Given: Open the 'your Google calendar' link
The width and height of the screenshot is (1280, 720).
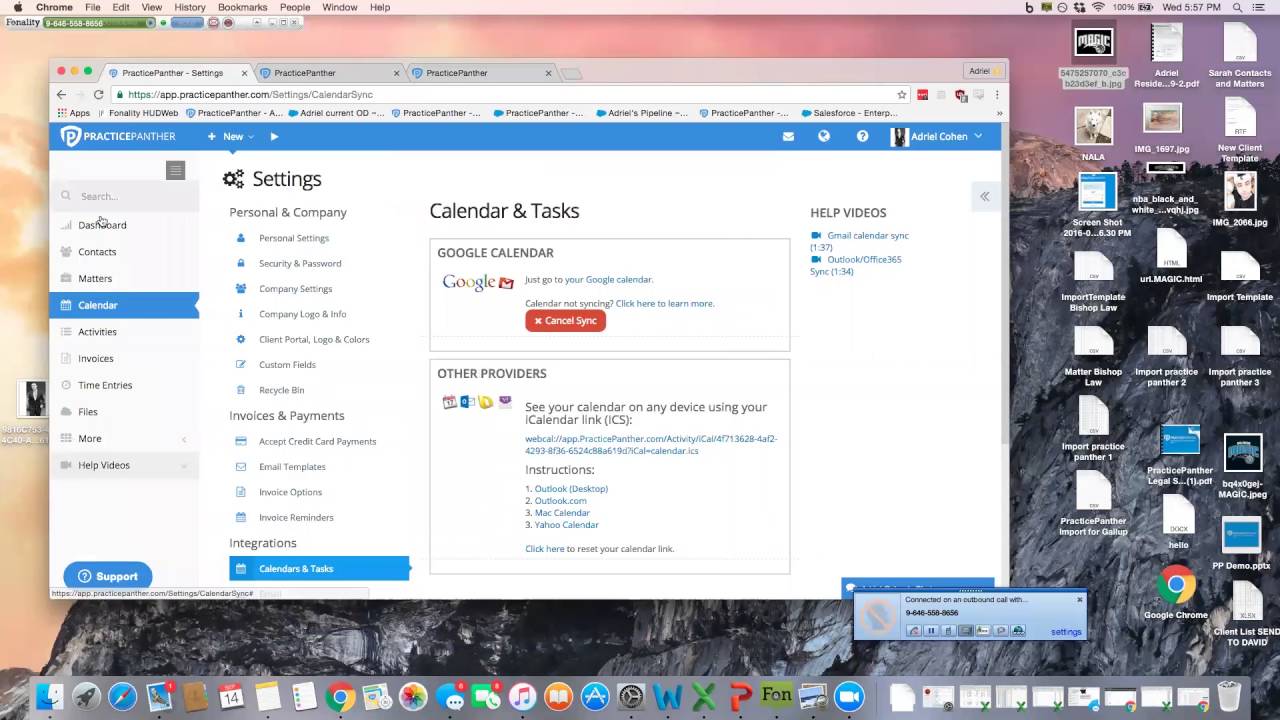Looking at the screenshot, I should click(609, 279).
